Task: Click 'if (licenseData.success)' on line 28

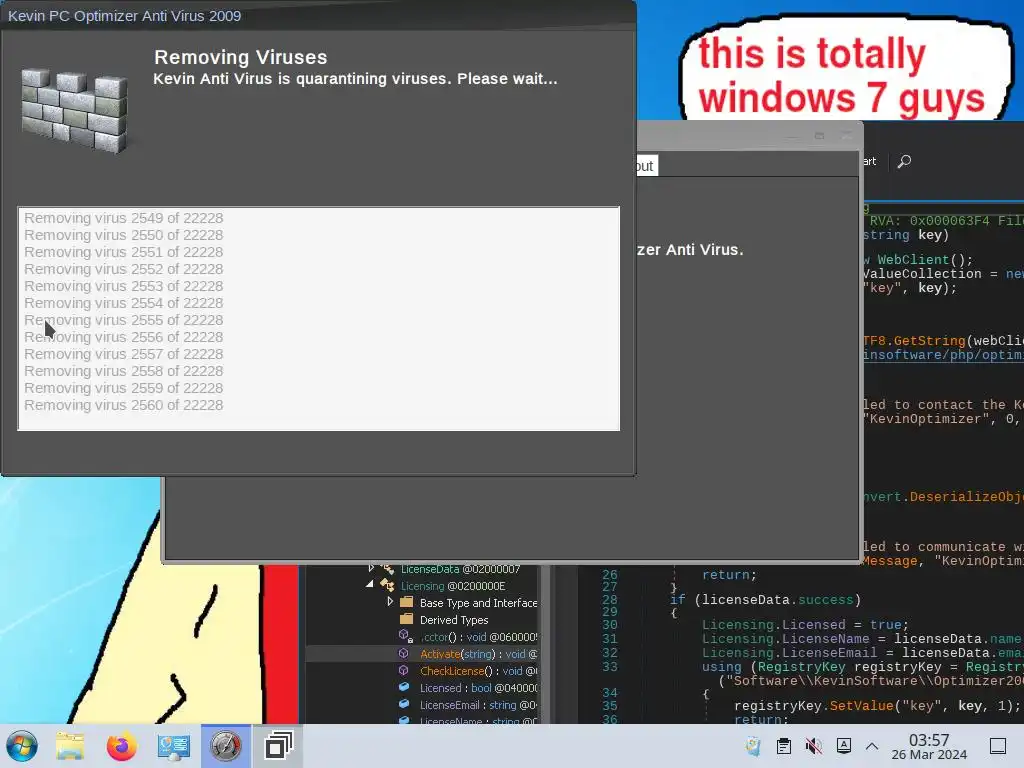Action: (x=765, y=600)
